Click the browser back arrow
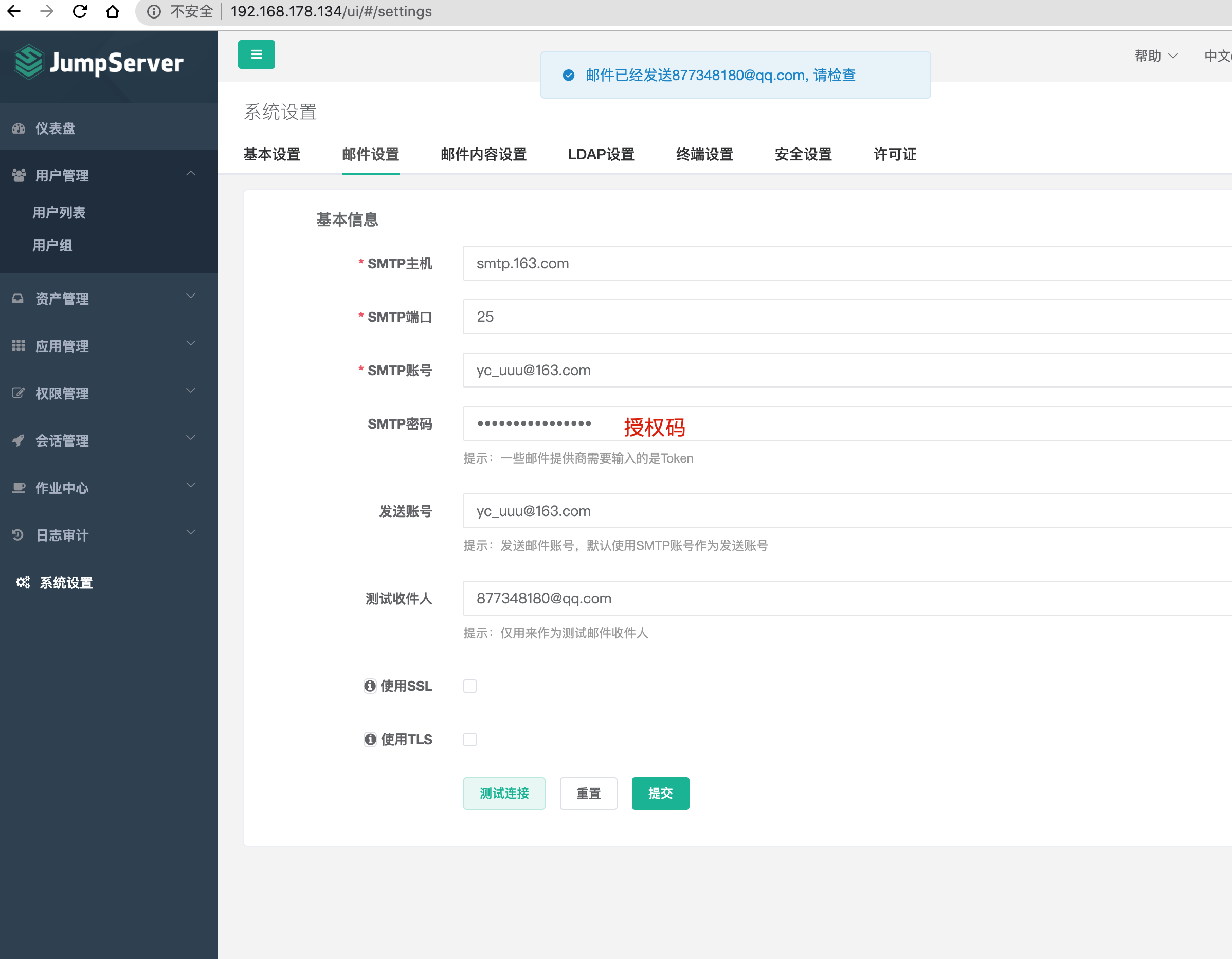1232x959 pixels. [14, 11]
